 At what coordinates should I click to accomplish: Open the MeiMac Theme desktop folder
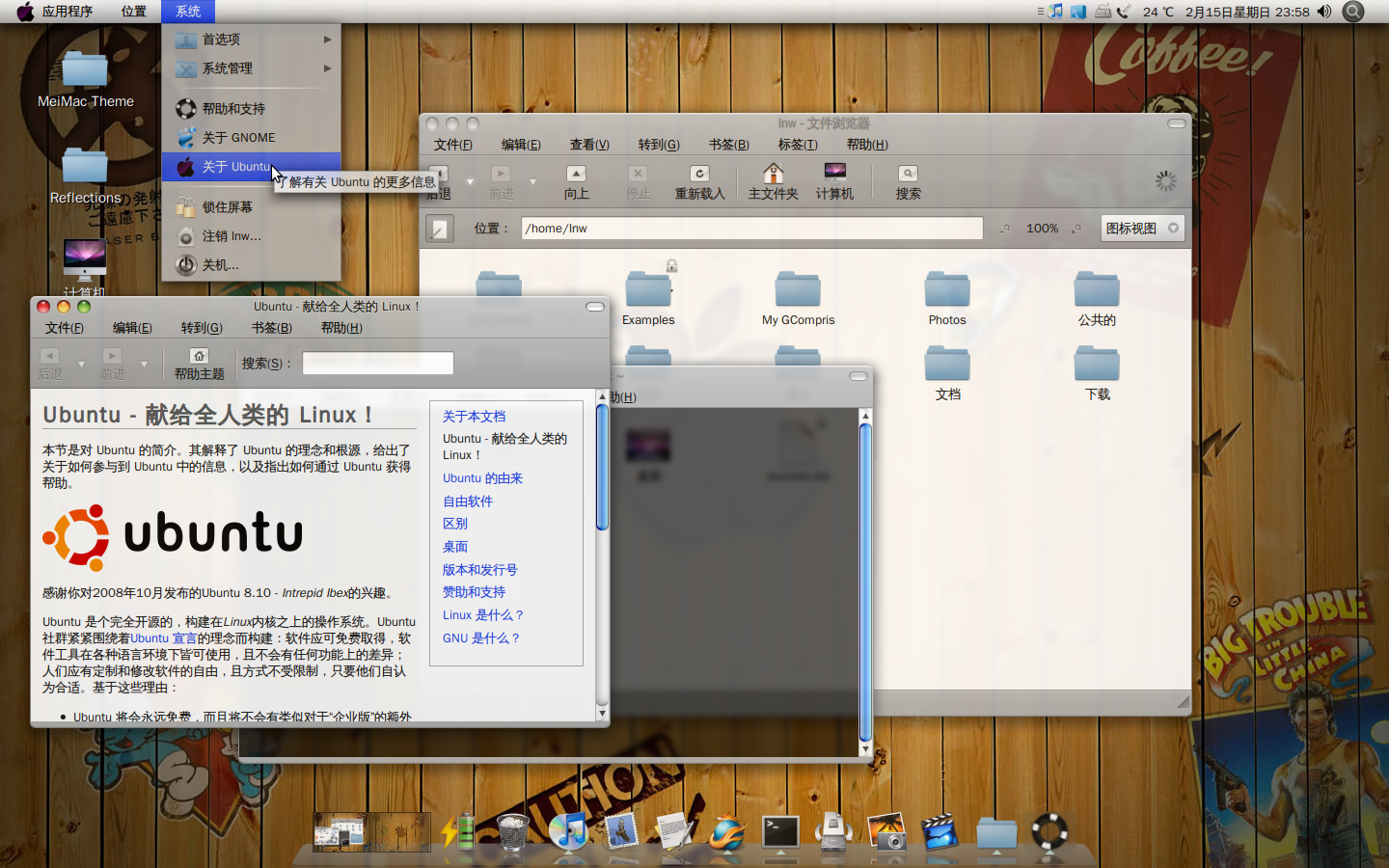[85, 80]
